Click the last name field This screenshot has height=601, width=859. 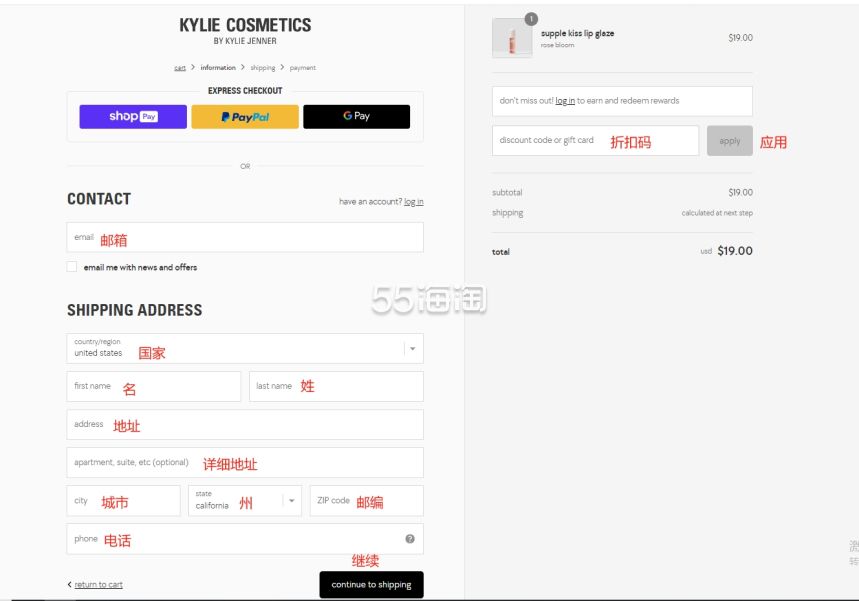(336, 386)
